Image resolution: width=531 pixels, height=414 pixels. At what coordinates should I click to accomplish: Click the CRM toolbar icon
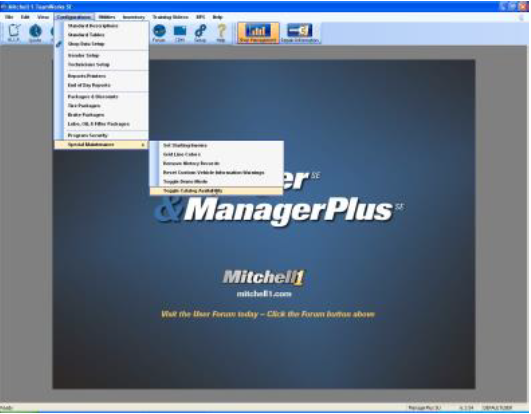point(180,33)
